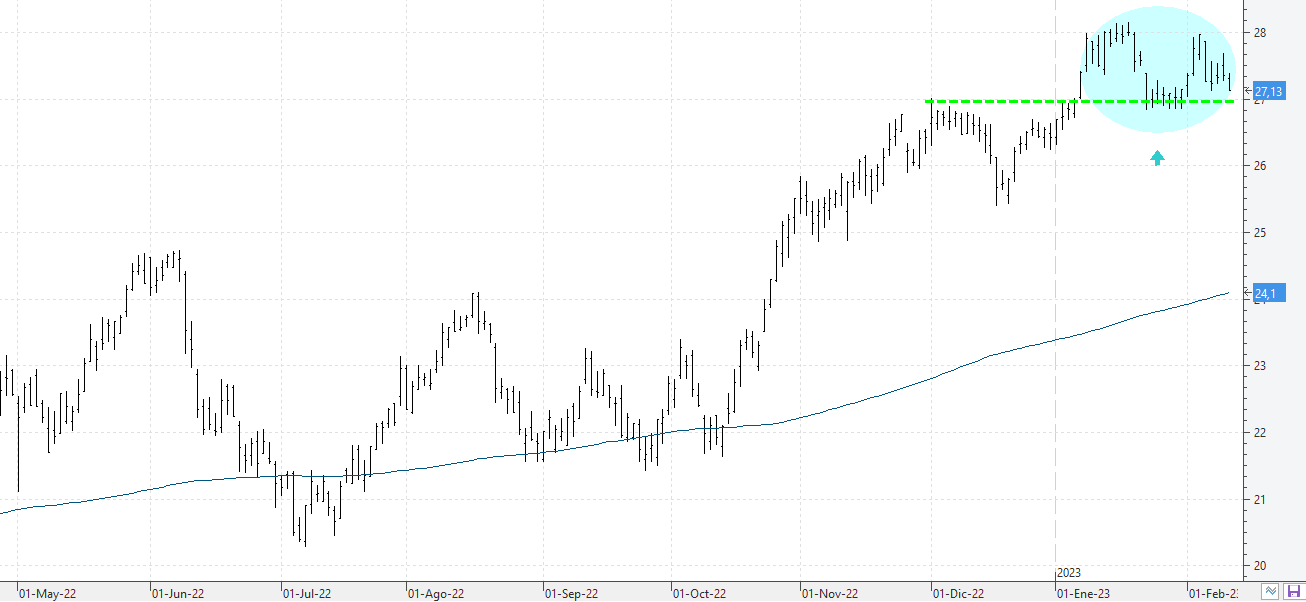Click the 2023 year marker label

[x=1069, y=572]
